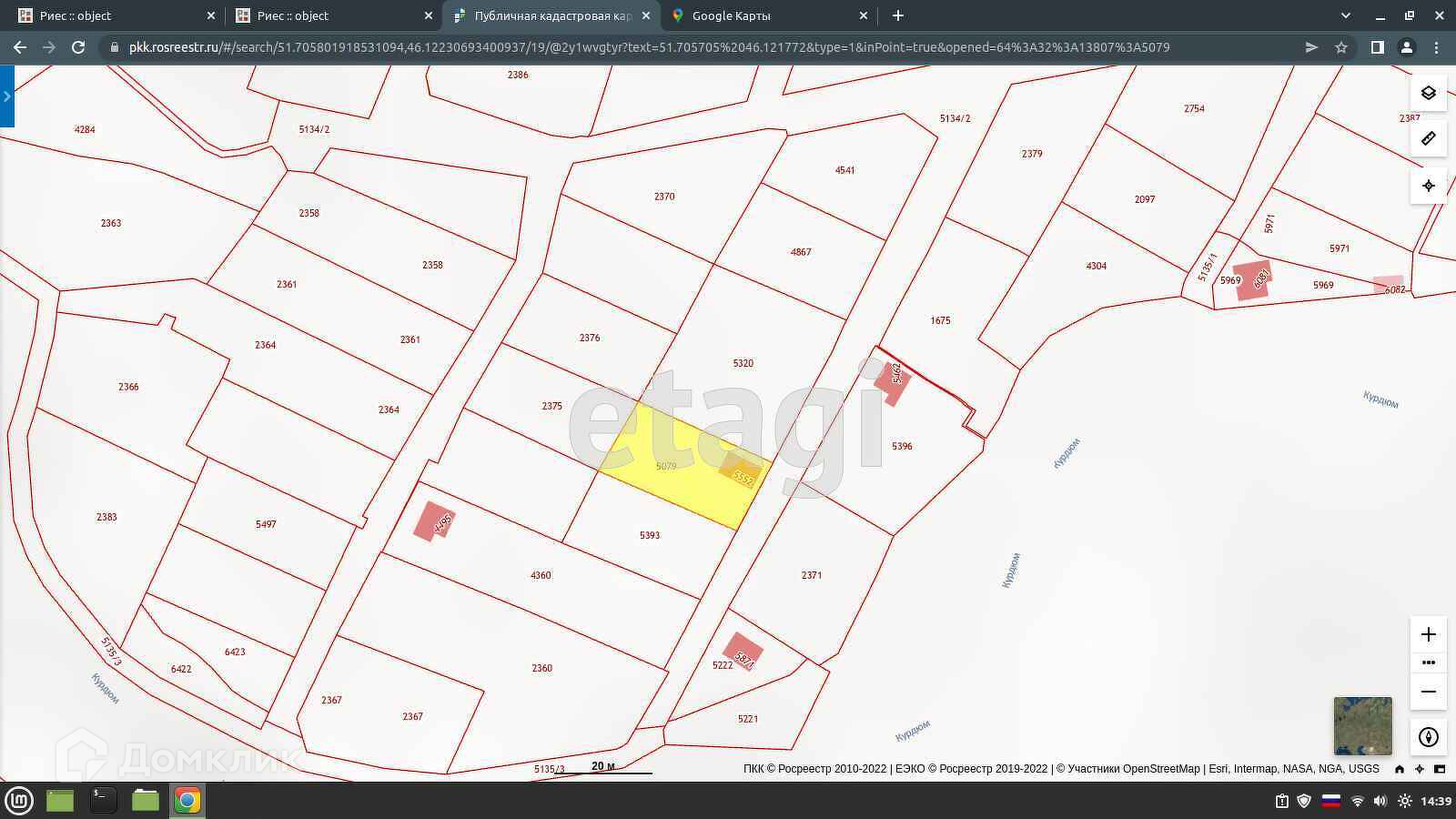The width and height of the screenshot is (1456, 819).
Task: Click the satellite basemap thumbnail
Action: pos(1362,726)
